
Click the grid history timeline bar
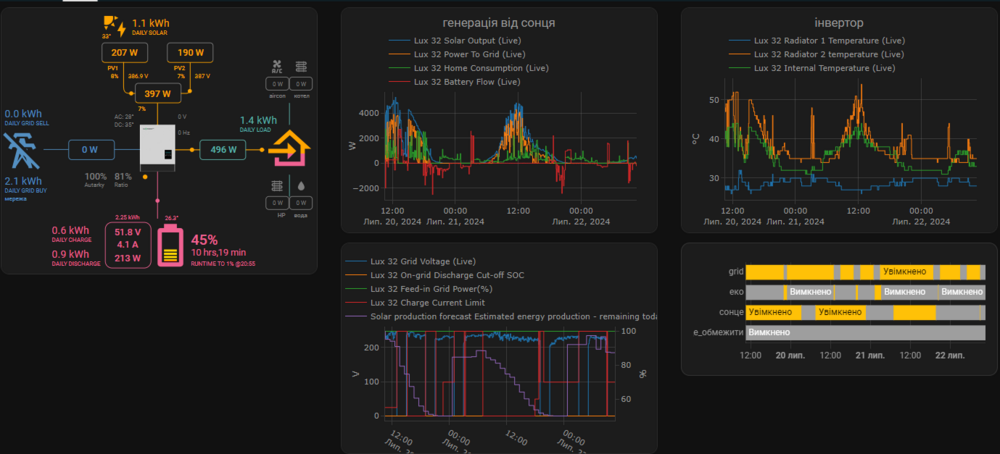click(x=865, y=272)
